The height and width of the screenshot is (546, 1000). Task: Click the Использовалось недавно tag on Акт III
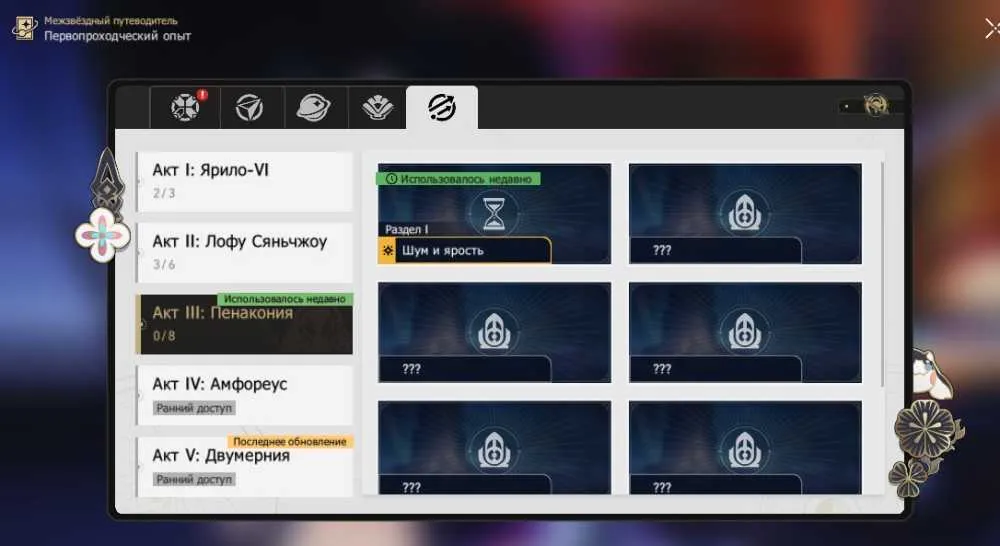[285, 299]
